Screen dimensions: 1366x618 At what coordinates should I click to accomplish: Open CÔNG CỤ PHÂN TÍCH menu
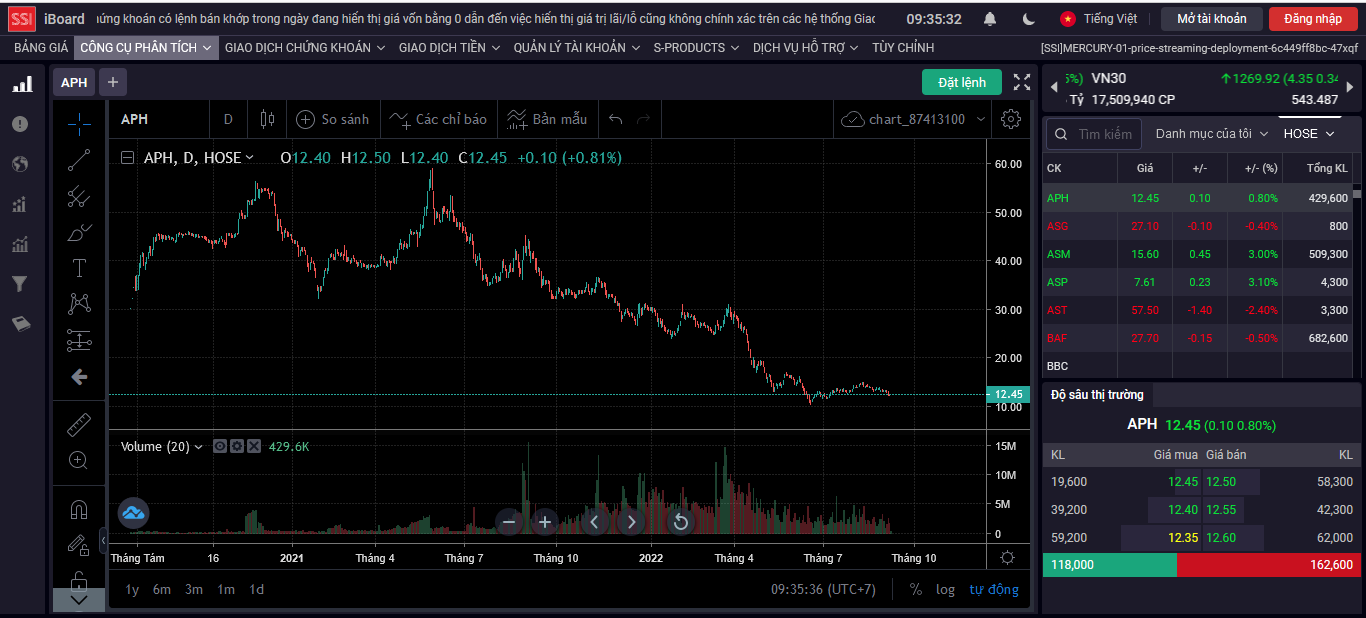[x=146, y=47]
